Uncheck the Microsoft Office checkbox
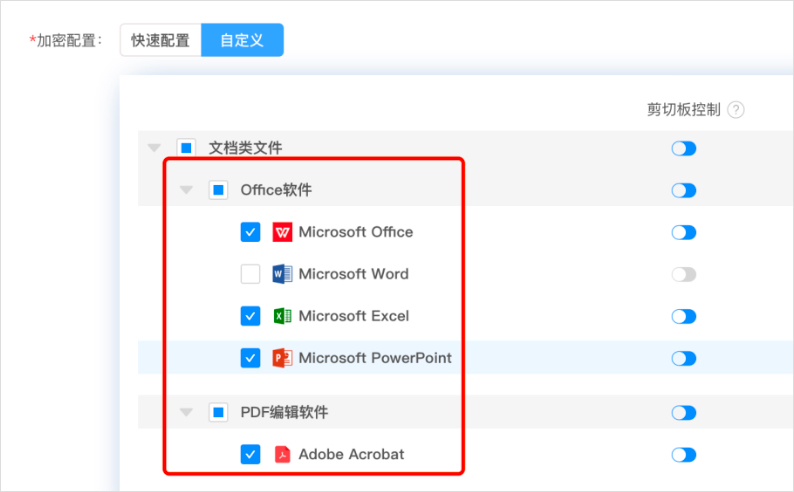 click(250, 232)
